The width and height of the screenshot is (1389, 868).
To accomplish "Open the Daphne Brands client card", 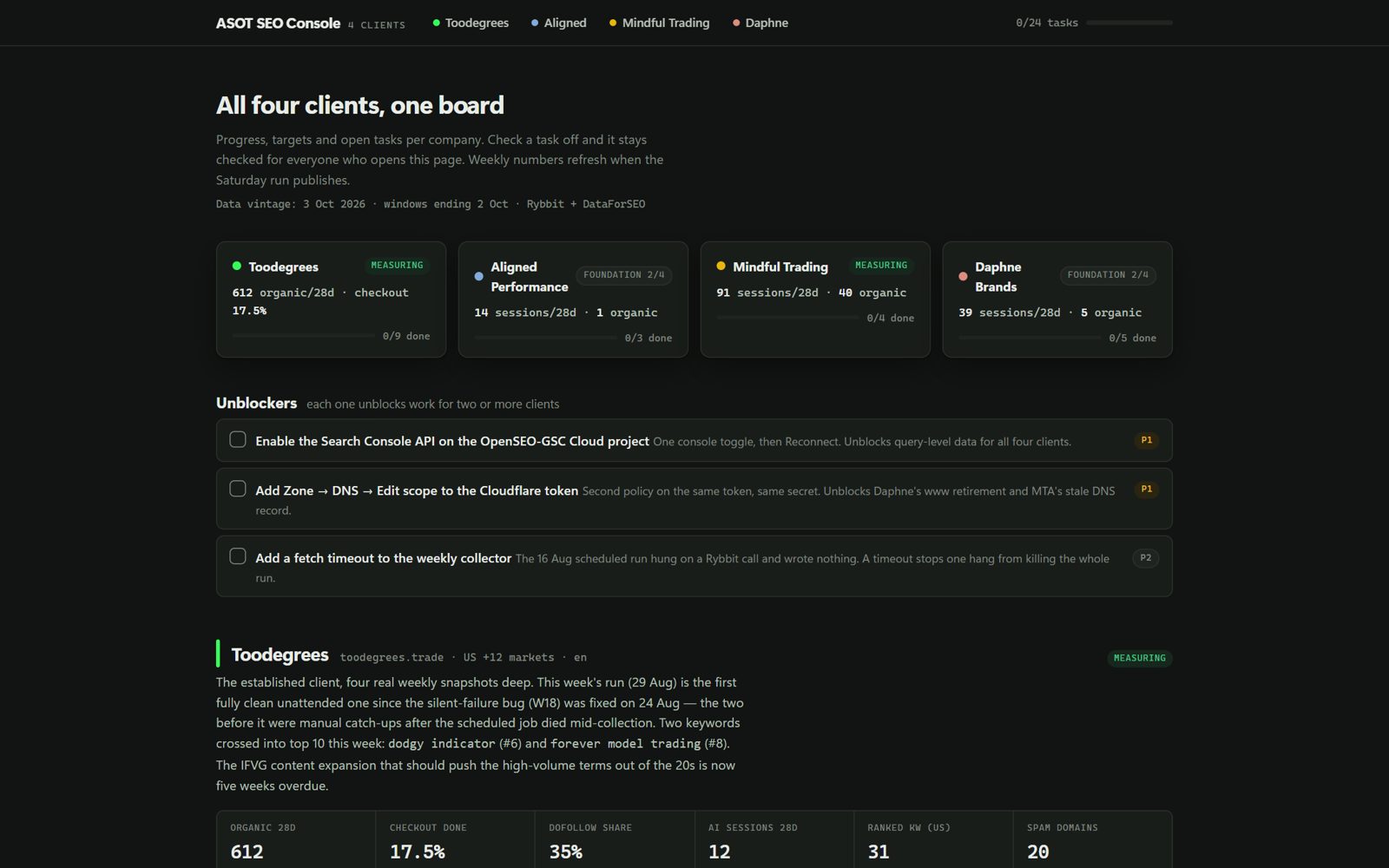I will point(1057,299).
